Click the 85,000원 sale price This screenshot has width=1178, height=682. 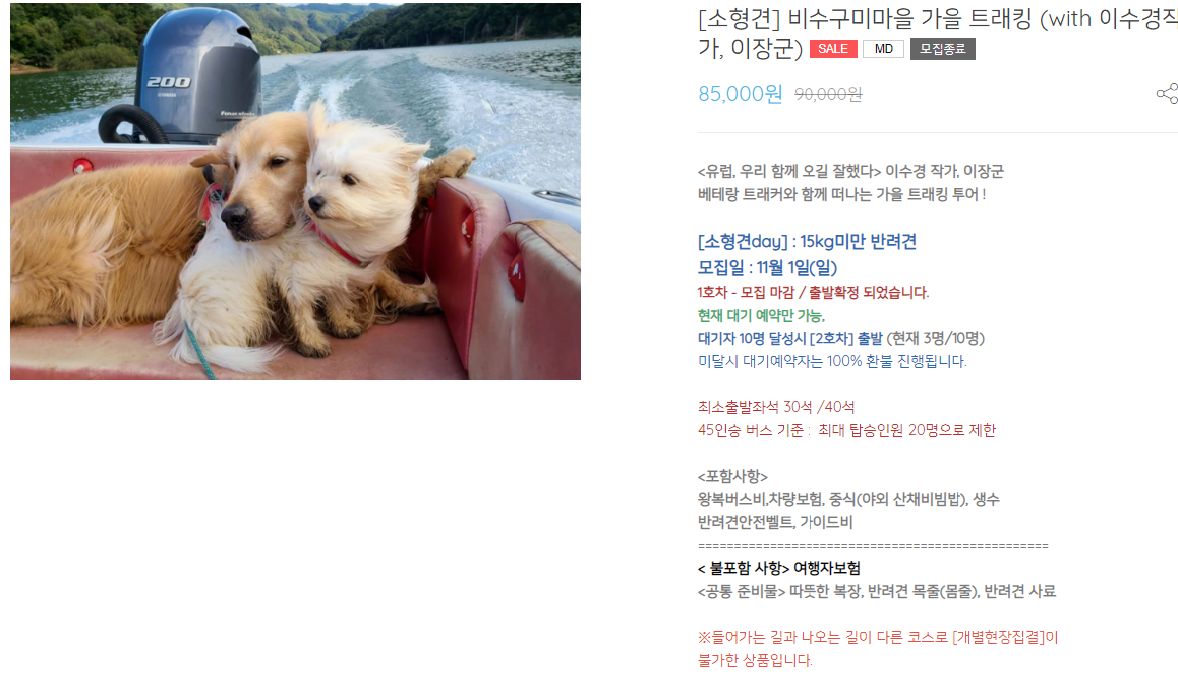pos(740,94)
